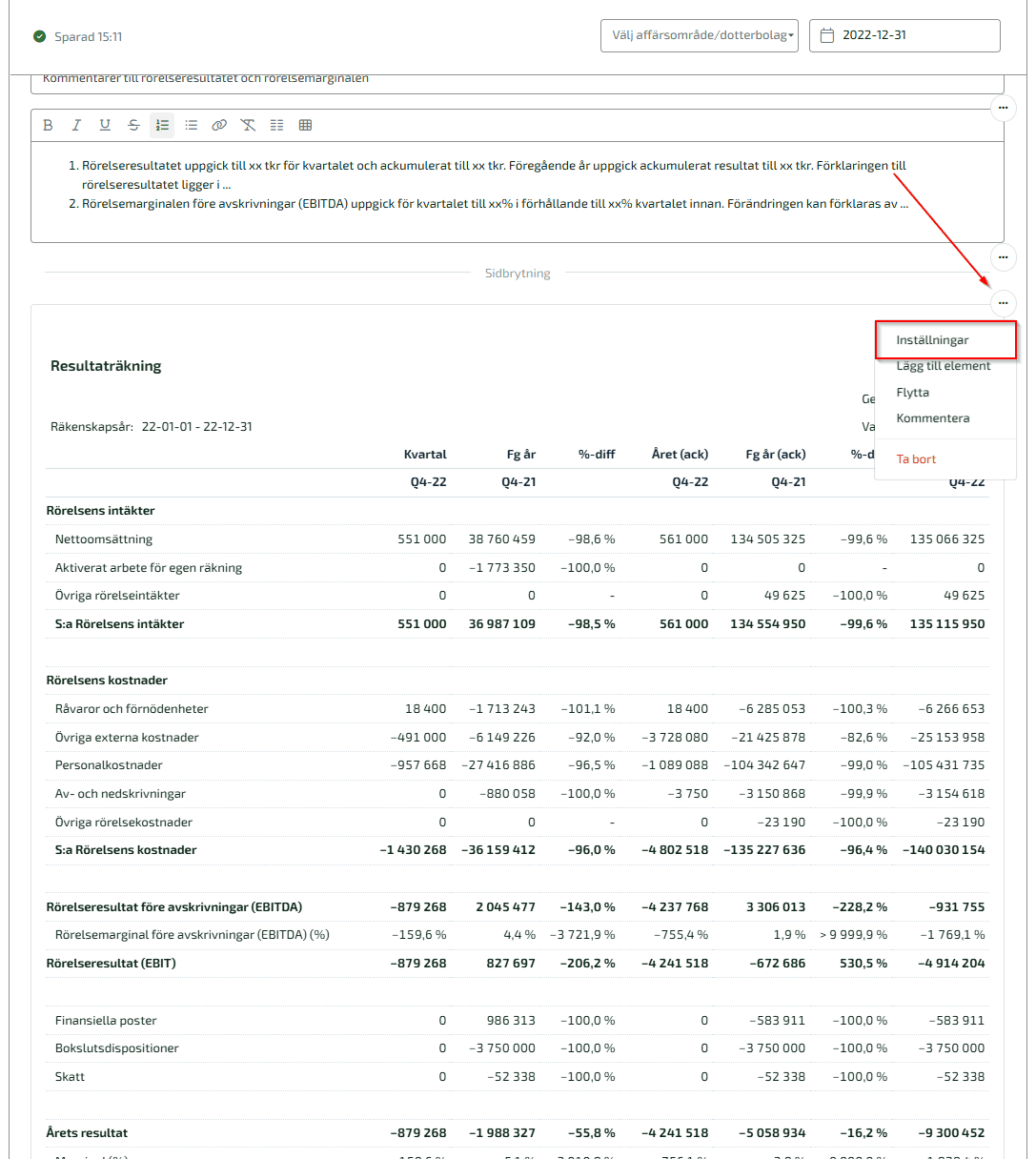
Task: Click the Bokslutsdispositioner row label
Action: (x=117, y=1048)
